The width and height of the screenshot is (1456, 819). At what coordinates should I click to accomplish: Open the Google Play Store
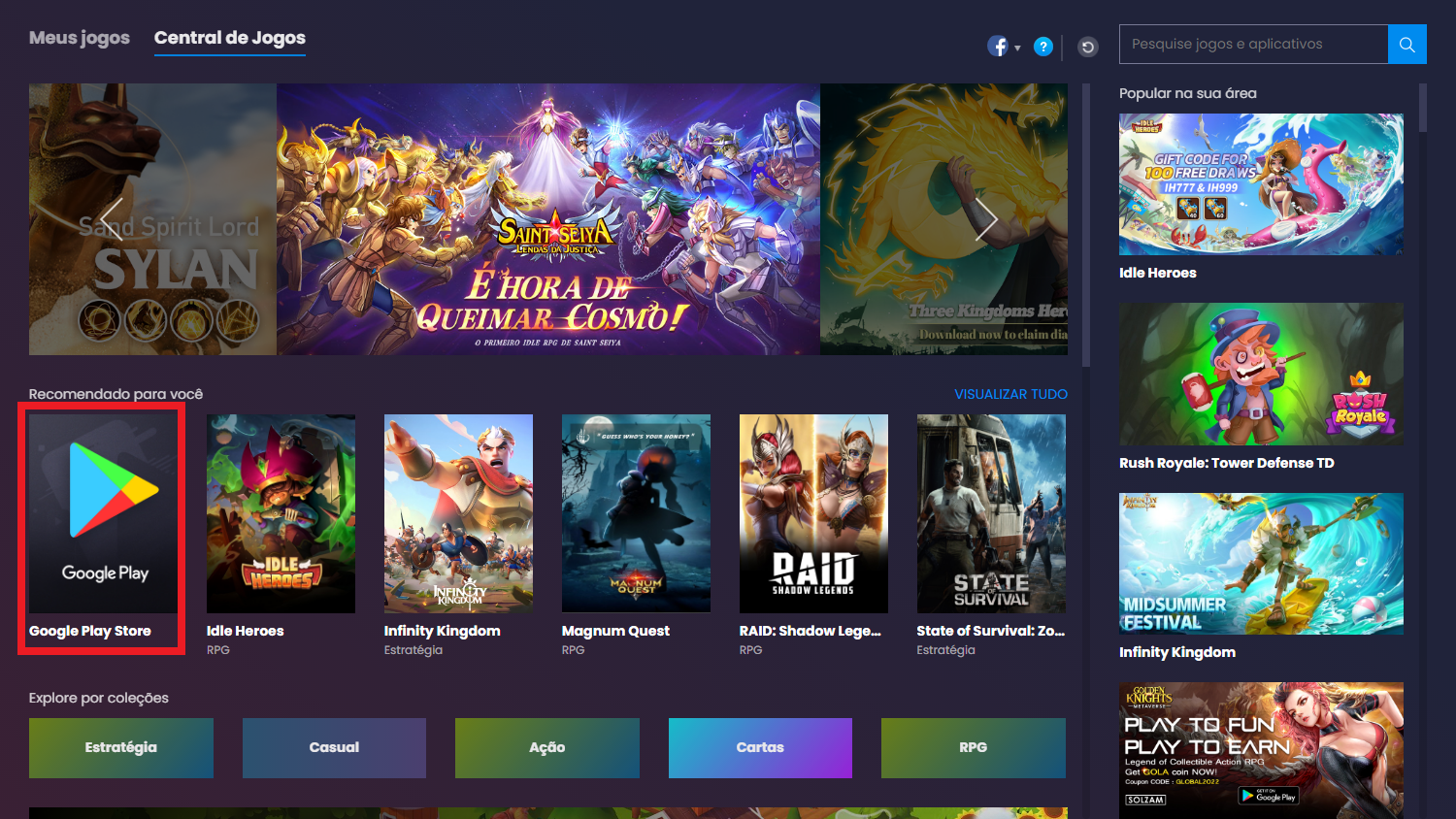click(100, 512)
